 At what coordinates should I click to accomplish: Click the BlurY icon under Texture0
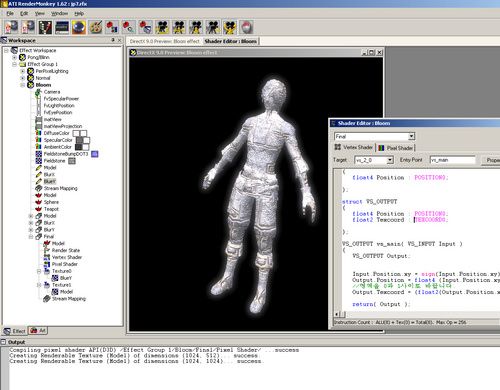55,278
